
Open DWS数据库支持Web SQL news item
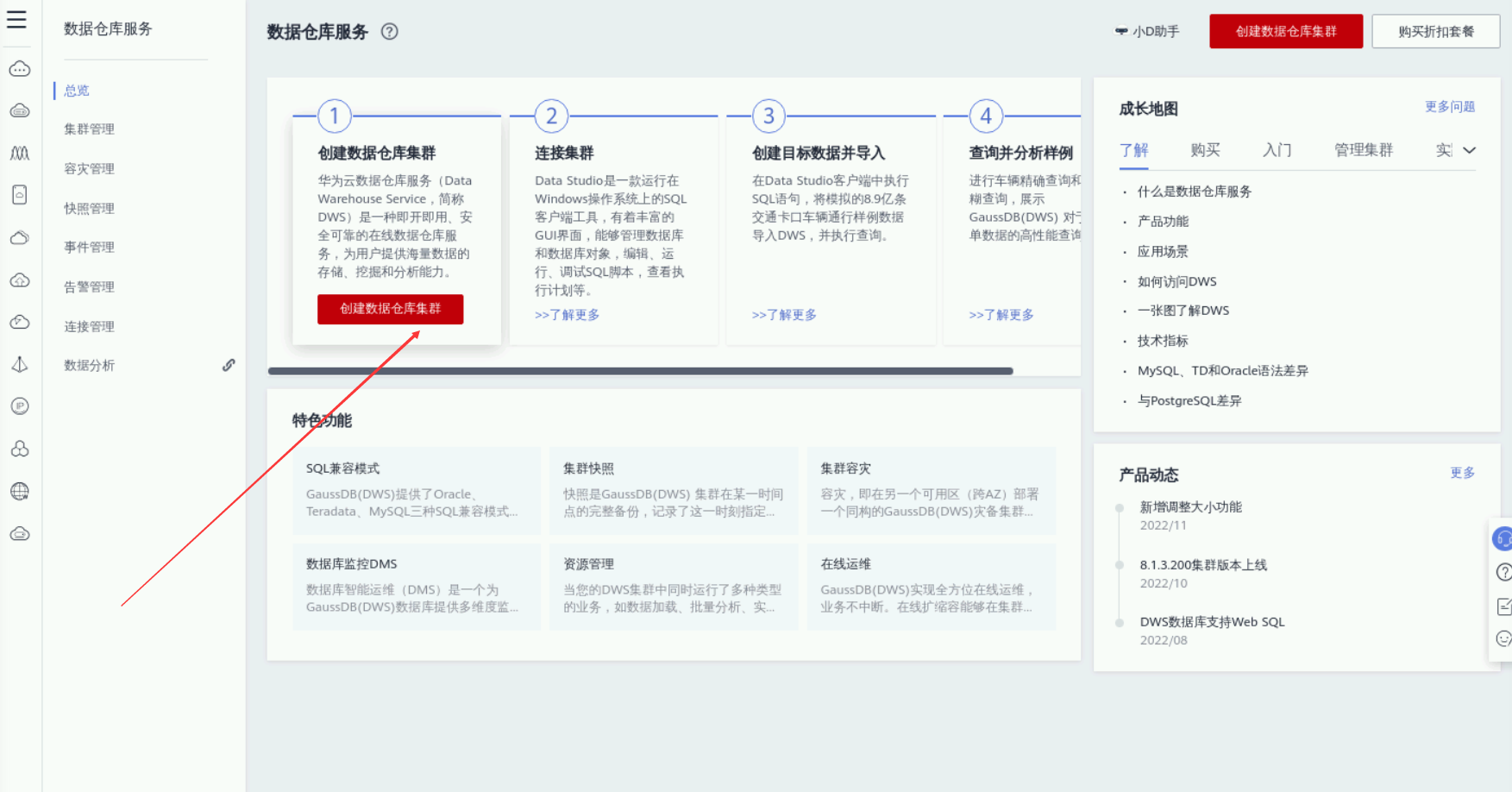click(1213, 622)
